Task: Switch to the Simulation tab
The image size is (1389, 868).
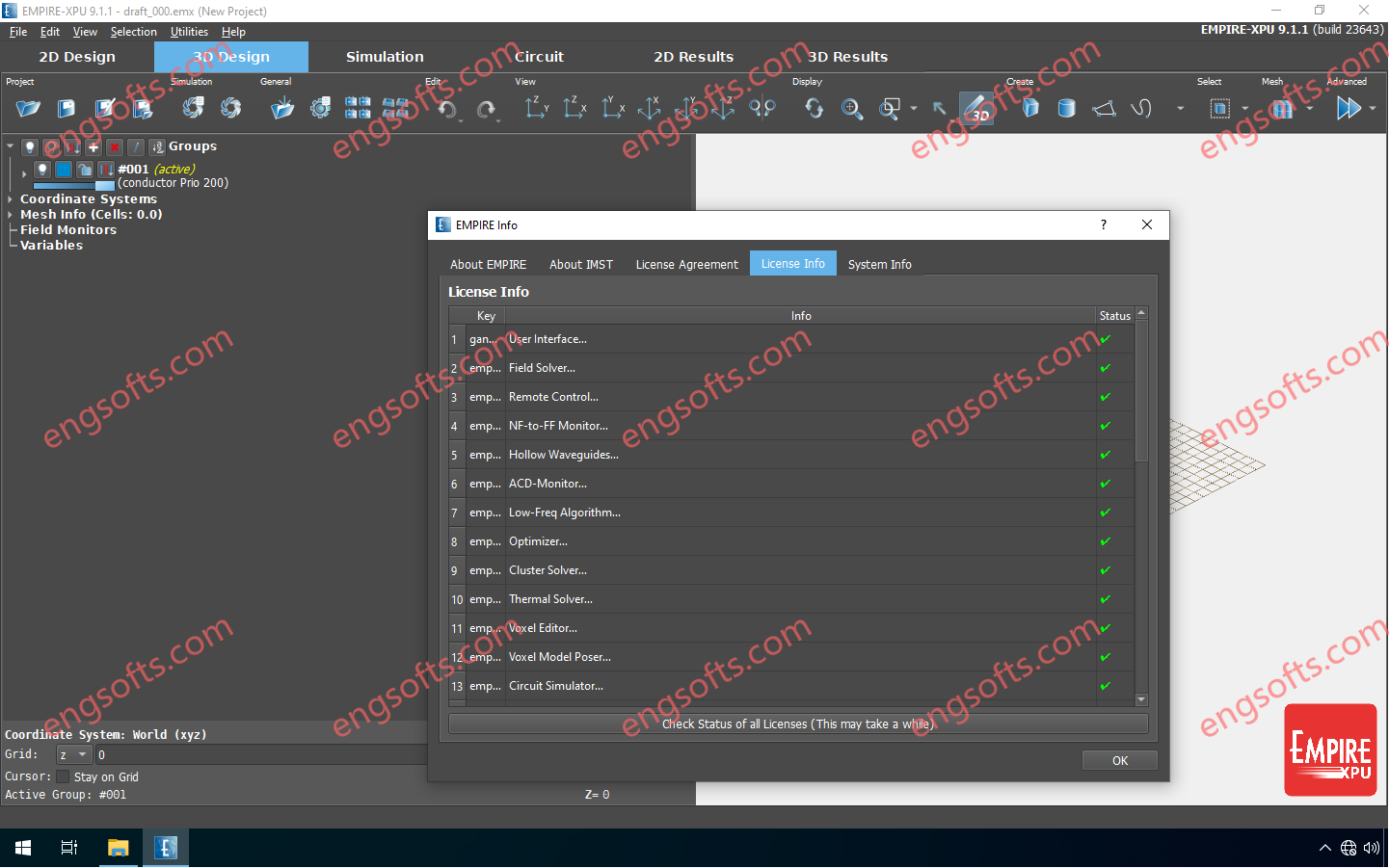Action: 385,57
